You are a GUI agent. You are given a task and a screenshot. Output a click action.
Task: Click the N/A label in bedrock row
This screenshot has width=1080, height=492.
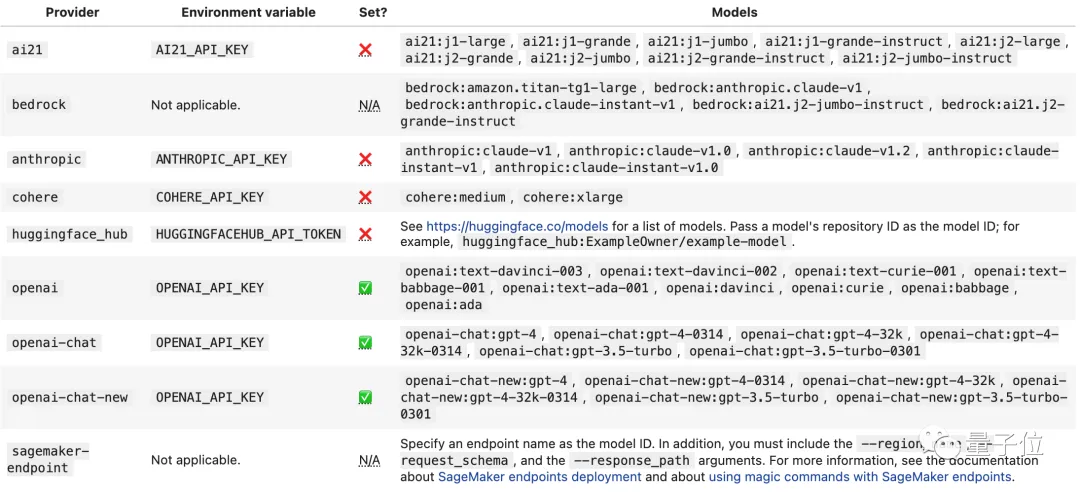pos(369,105)
